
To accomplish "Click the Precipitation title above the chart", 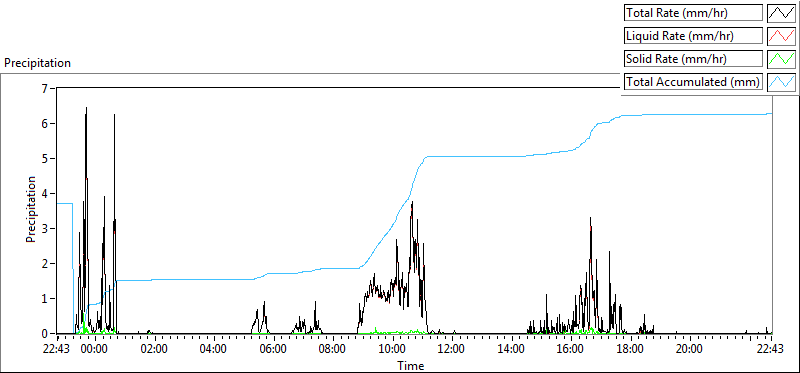I will 37,63.
